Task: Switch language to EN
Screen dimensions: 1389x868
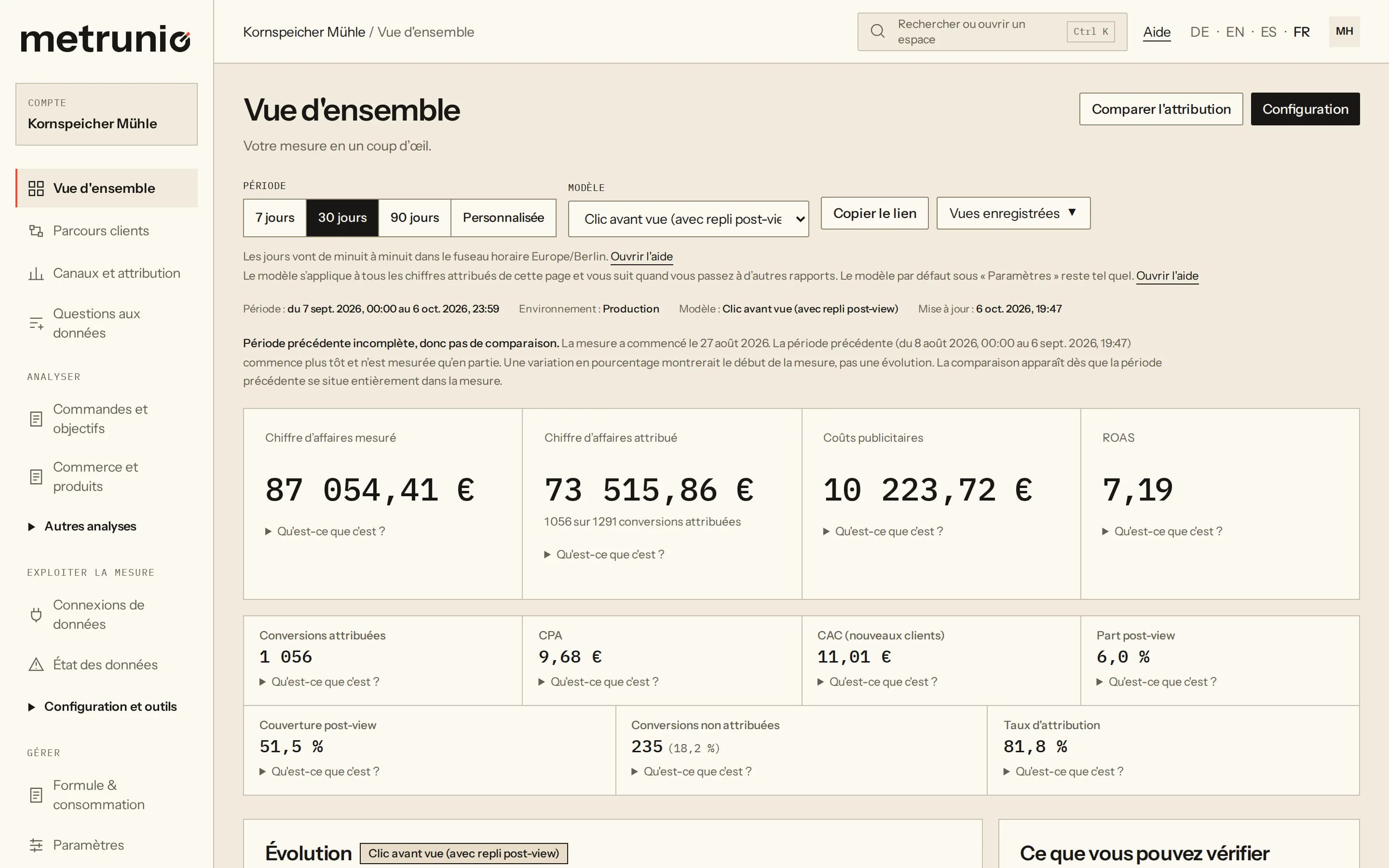Action: point(1235,32)
